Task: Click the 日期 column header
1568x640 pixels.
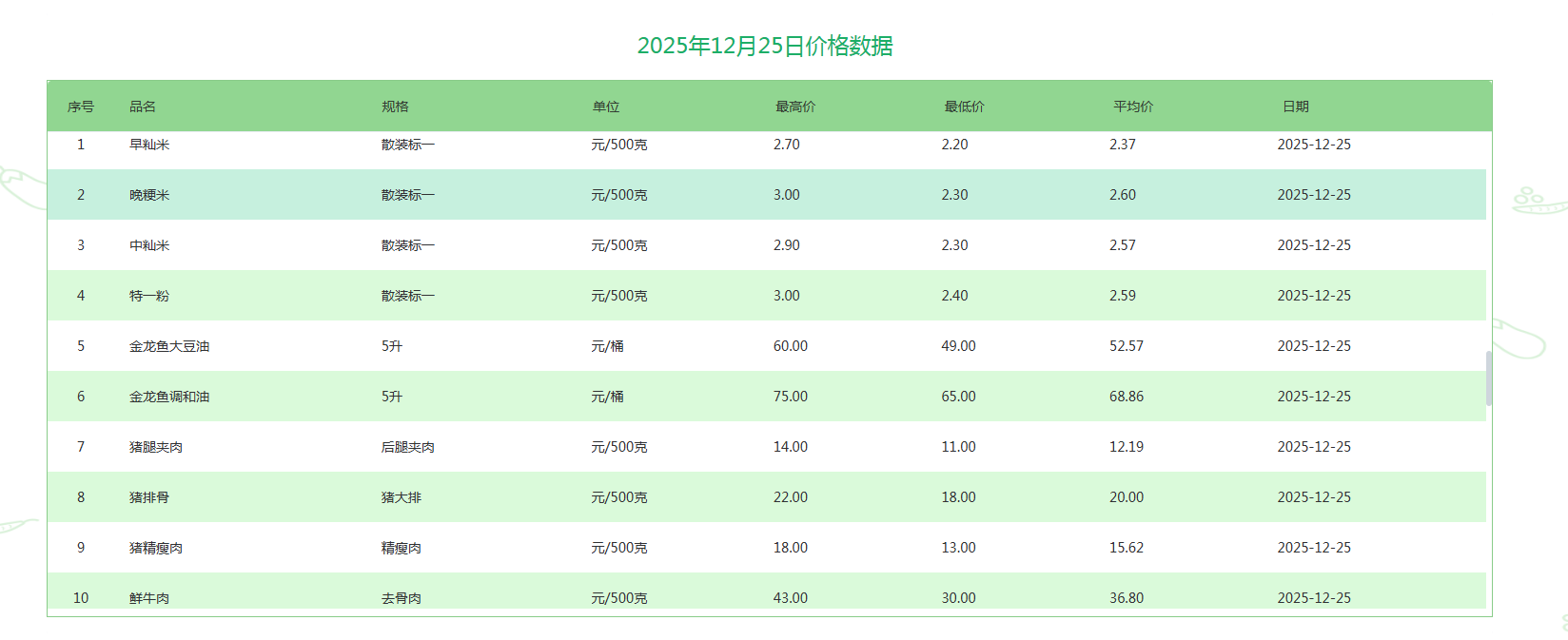Action: [x=1295, y=107]
